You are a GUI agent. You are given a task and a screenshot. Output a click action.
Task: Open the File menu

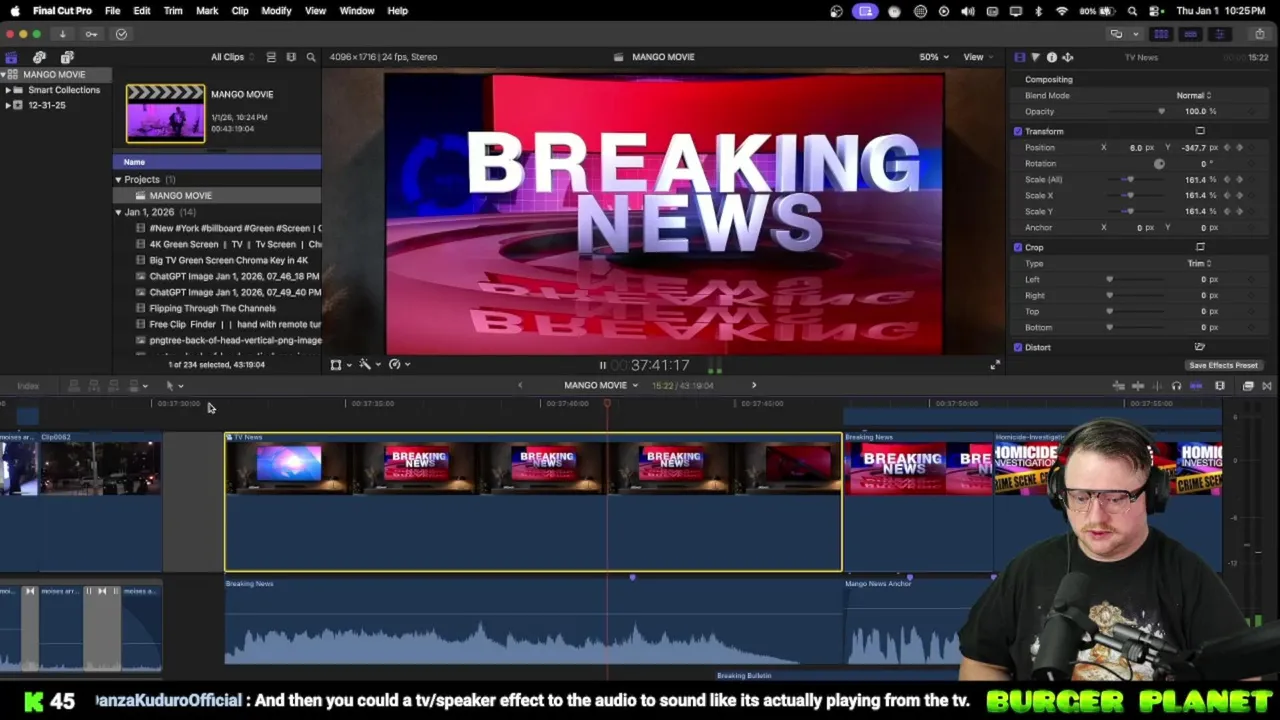pyautogui.click(x=112, y=11)
